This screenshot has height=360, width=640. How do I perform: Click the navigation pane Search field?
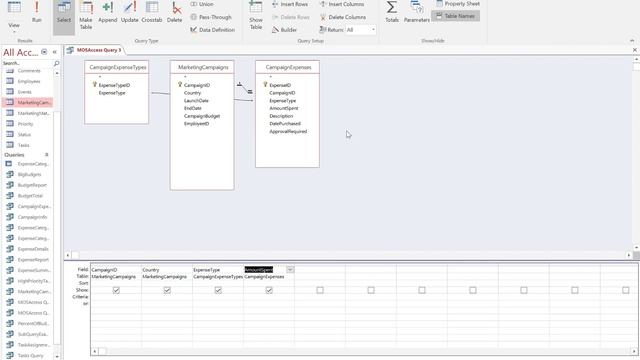coord(27,63)
